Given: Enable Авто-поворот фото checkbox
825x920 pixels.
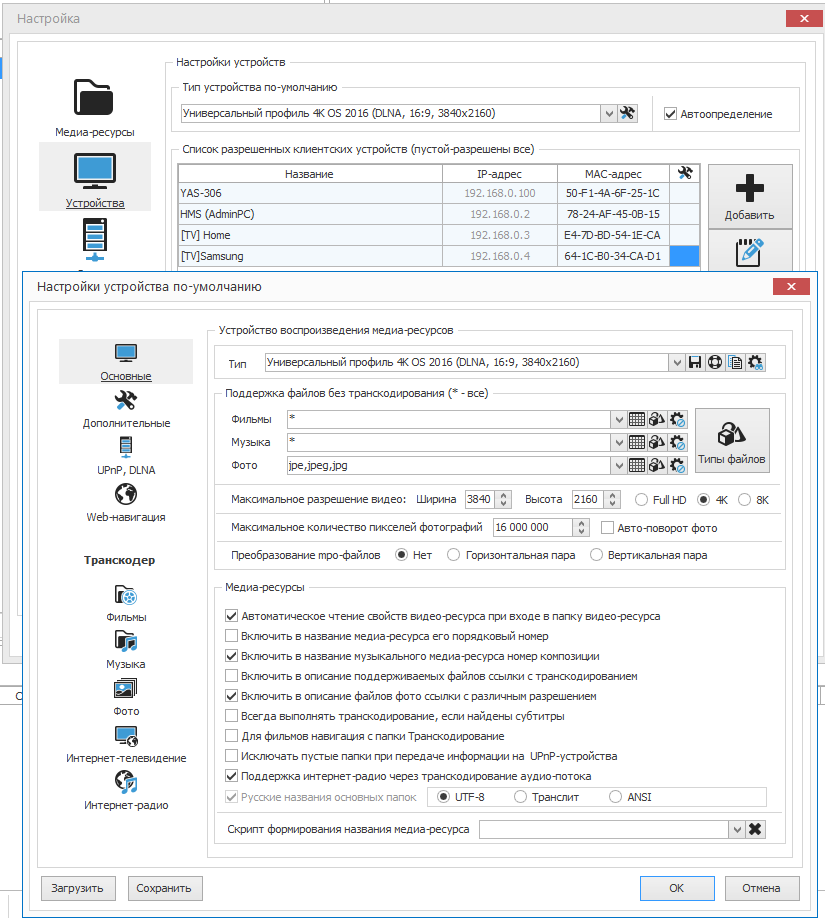Looking at the screenshot, I should tap(609, 527).
